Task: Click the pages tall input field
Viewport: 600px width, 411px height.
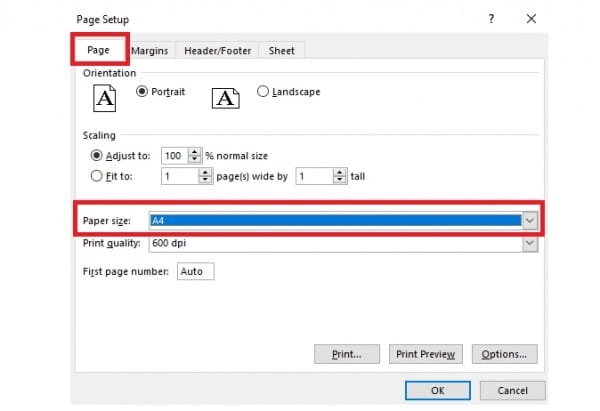Action: (315, 176)
